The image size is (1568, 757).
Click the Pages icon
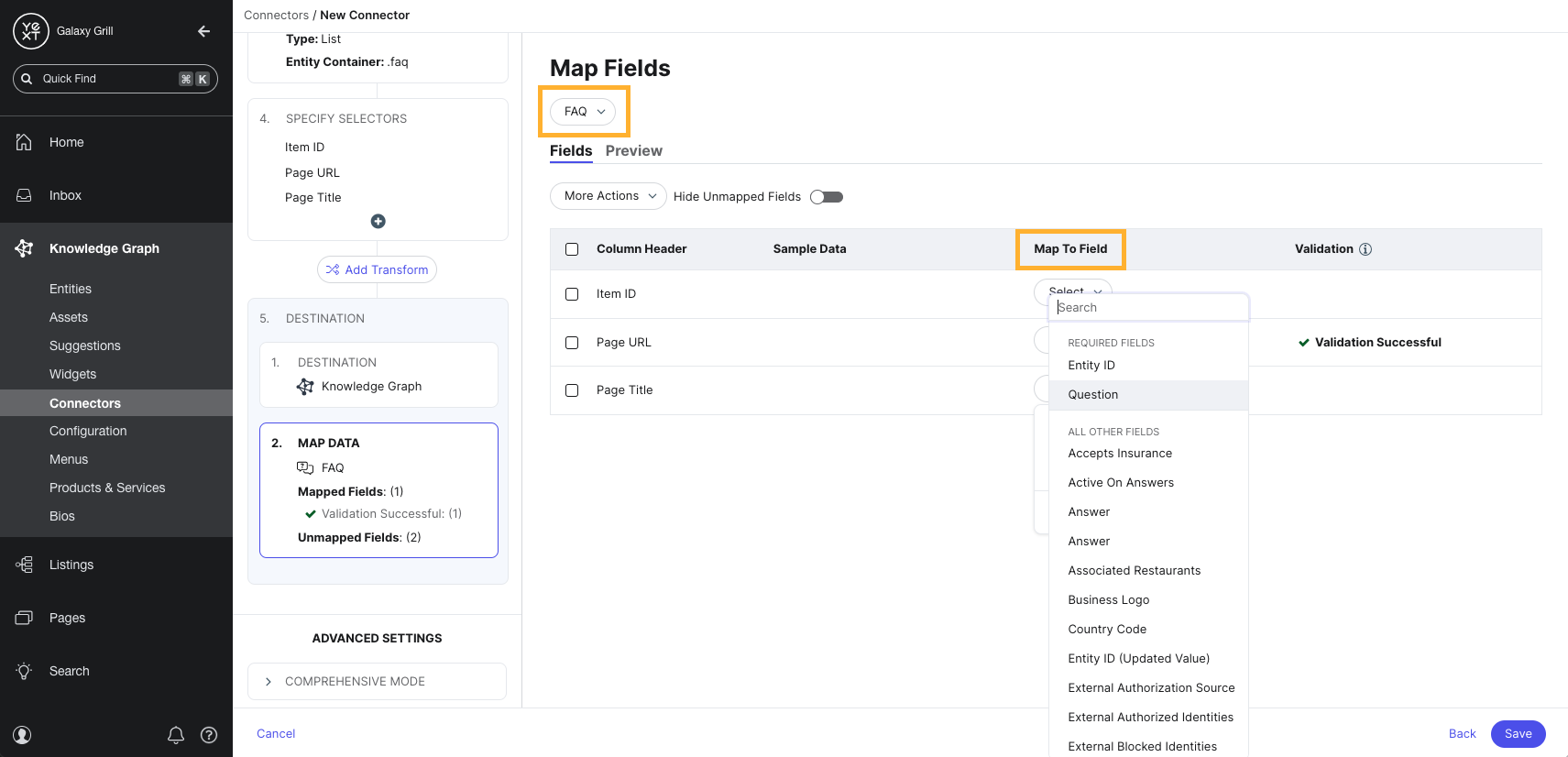point(24,618)
